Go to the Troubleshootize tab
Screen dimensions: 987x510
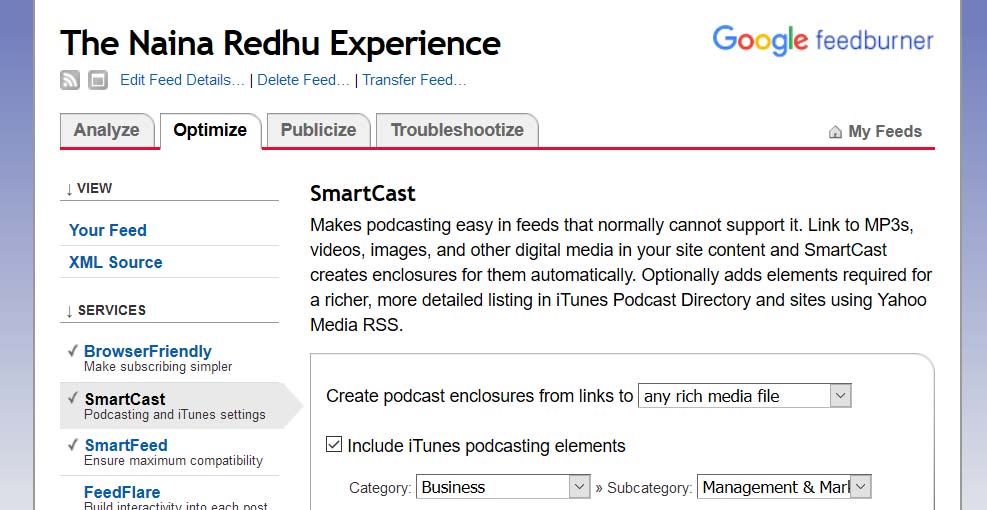click(x=457, y=130)
